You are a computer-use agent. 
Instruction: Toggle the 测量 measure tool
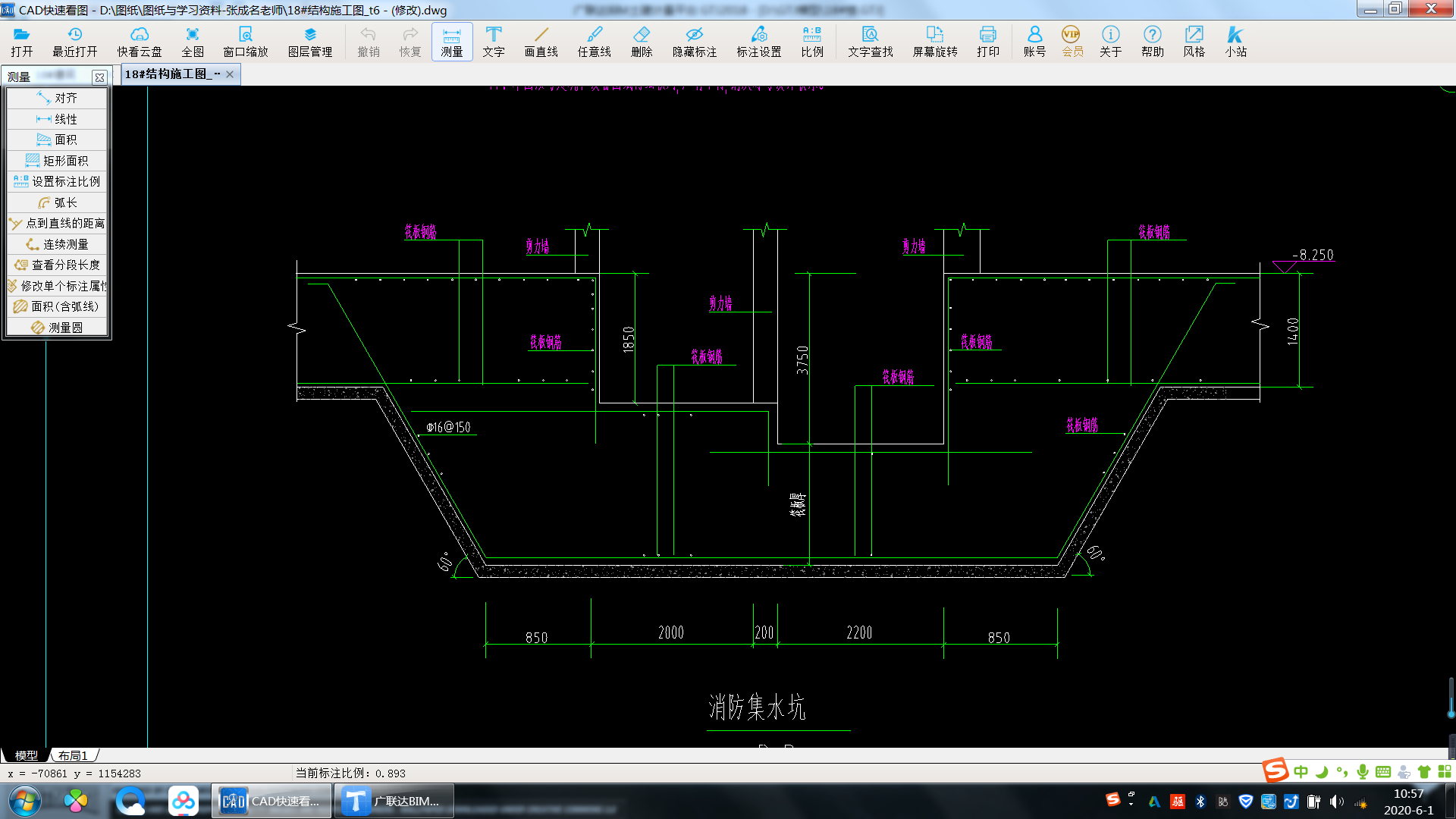[452, 42]
